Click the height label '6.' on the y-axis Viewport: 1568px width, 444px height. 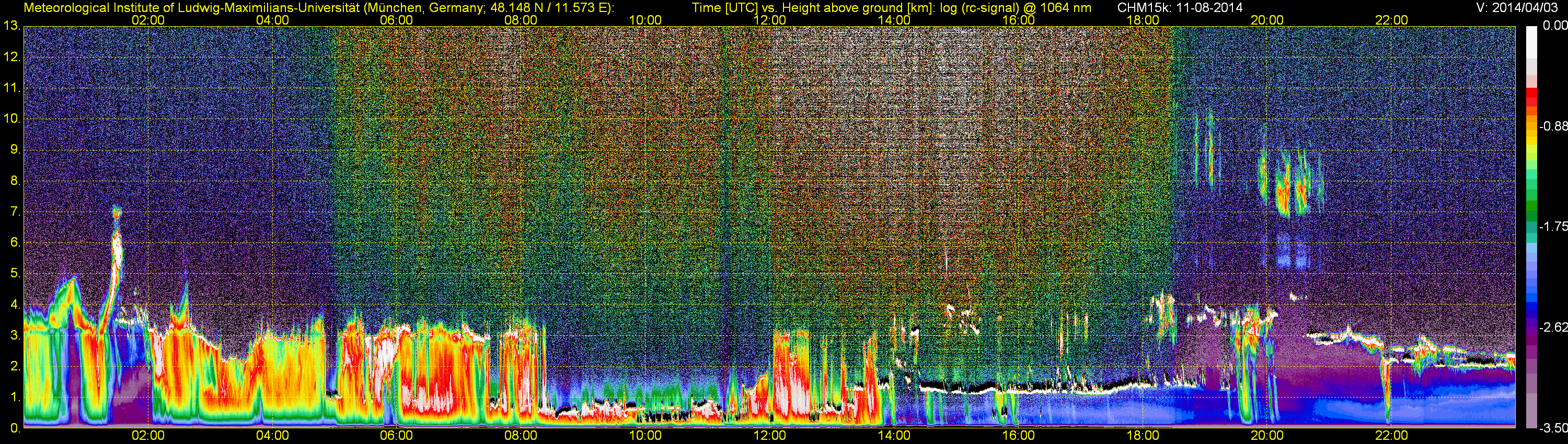point(15,243)
